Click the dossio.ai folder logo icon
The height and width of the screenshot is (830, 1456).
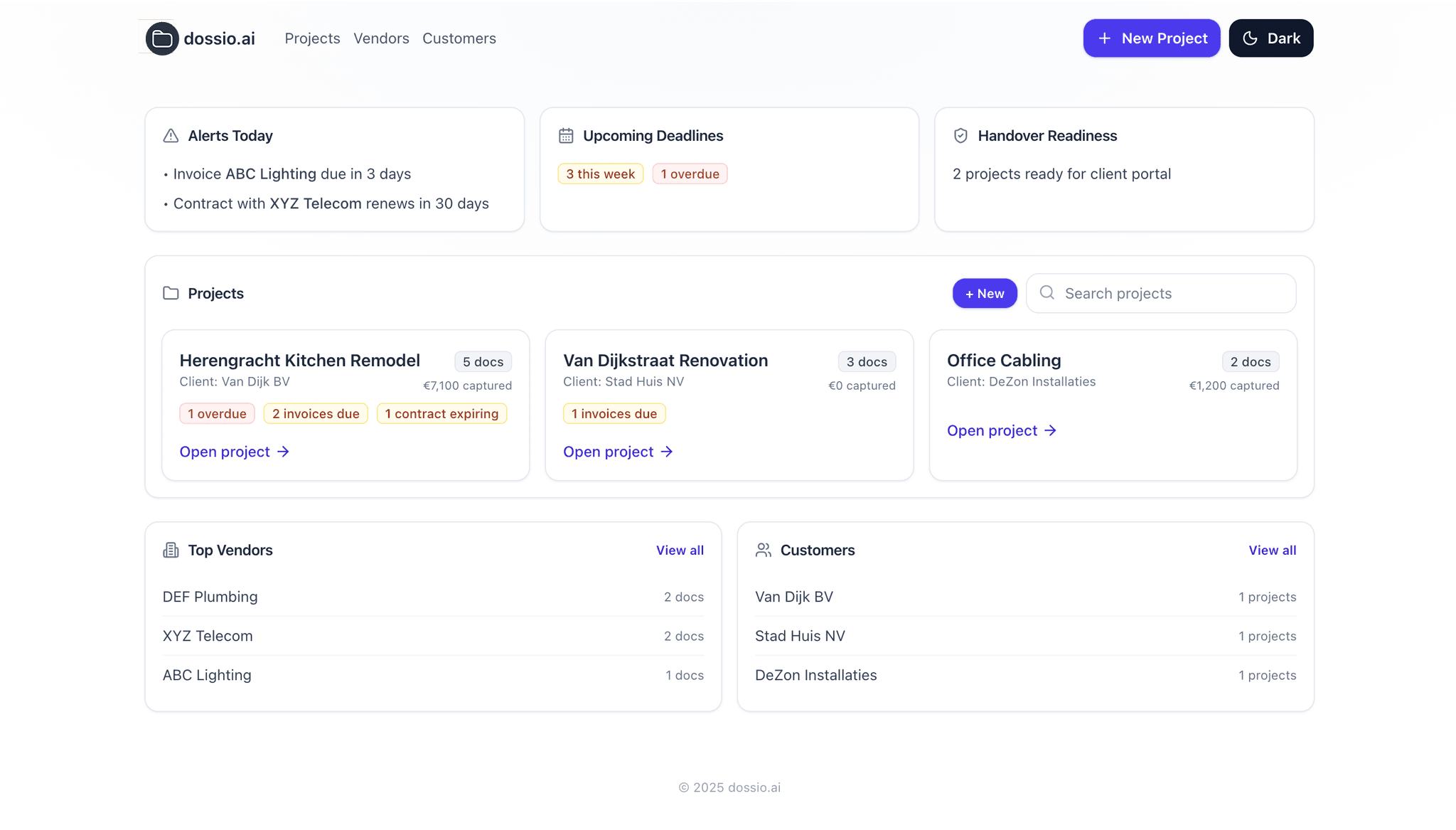pyautogui.click(x=162, y=38)
